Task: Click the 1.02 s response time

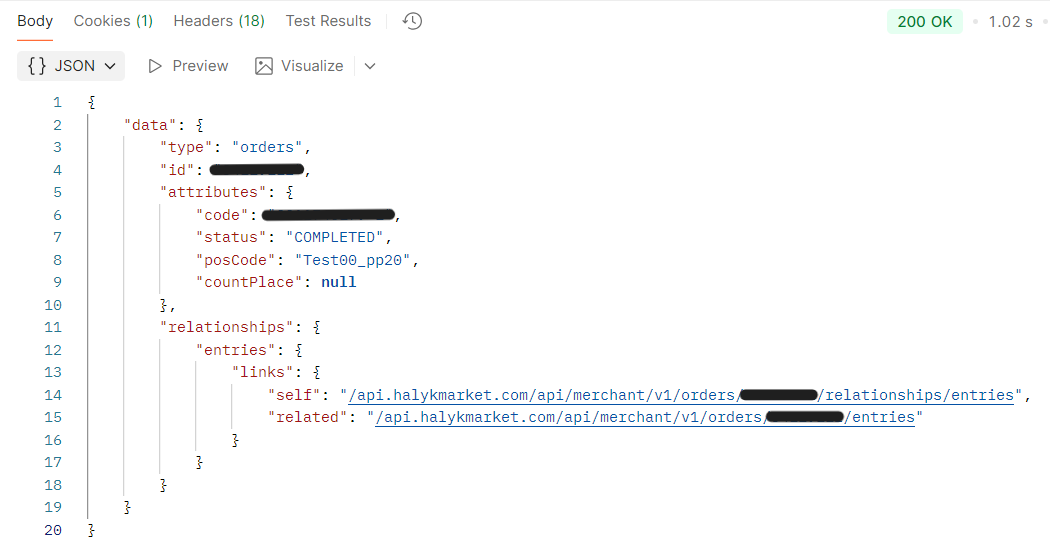Action: click(1010, 22)
